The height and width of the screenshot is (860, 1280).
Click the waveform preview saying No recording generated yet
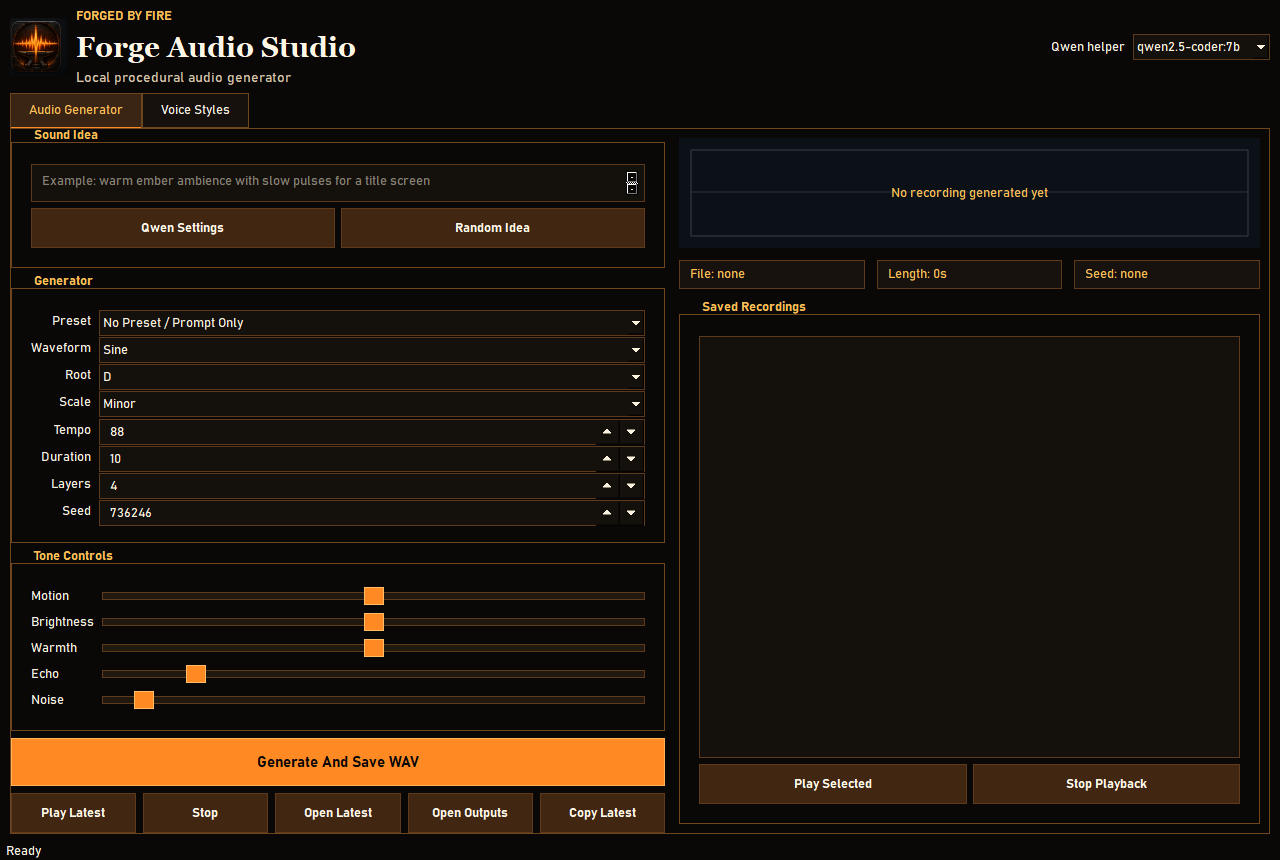tap(969, 193)
